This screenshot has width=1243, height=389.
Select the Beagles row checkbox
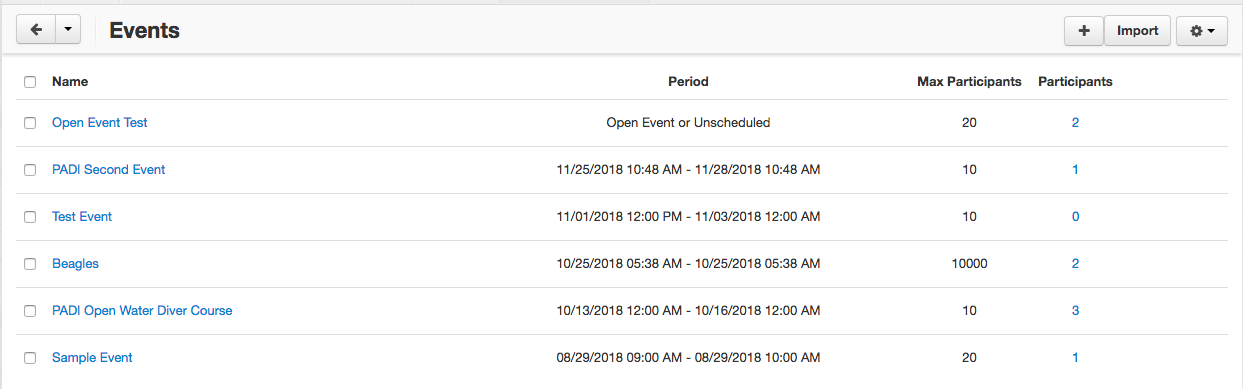pyautogui.click(x=30, y=264)
